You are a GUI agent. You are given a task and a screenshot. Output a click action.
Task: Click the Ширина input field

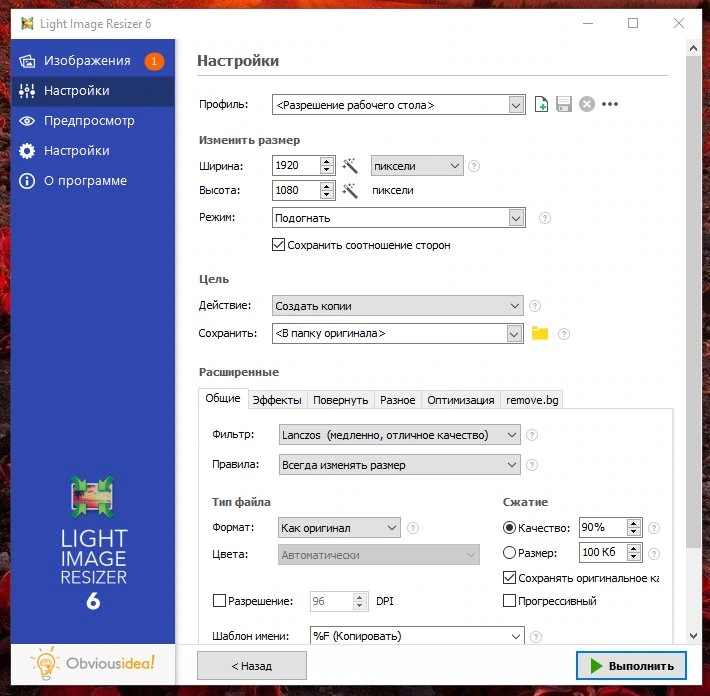pos(296,165)
